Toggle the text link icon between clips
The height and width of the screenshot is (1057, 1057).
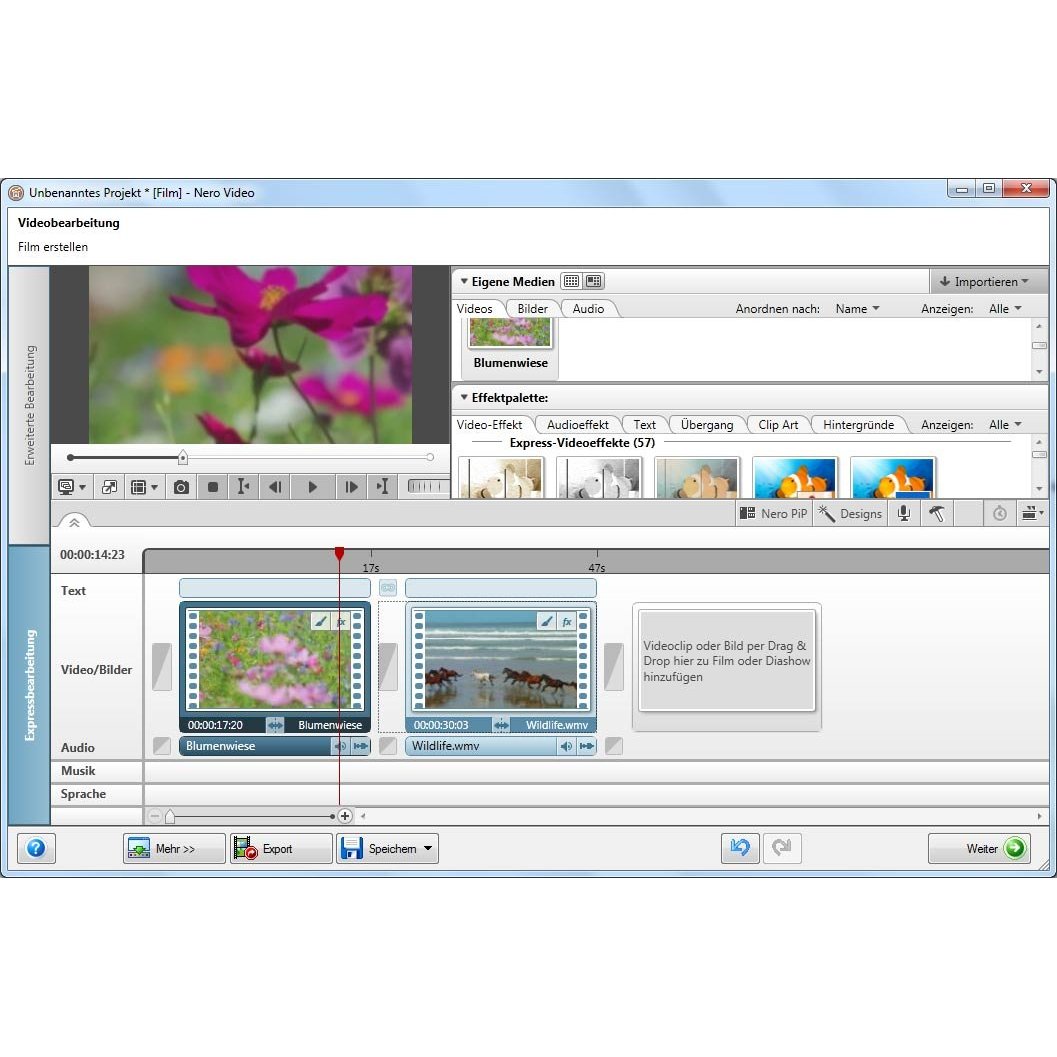click(388, 588)
